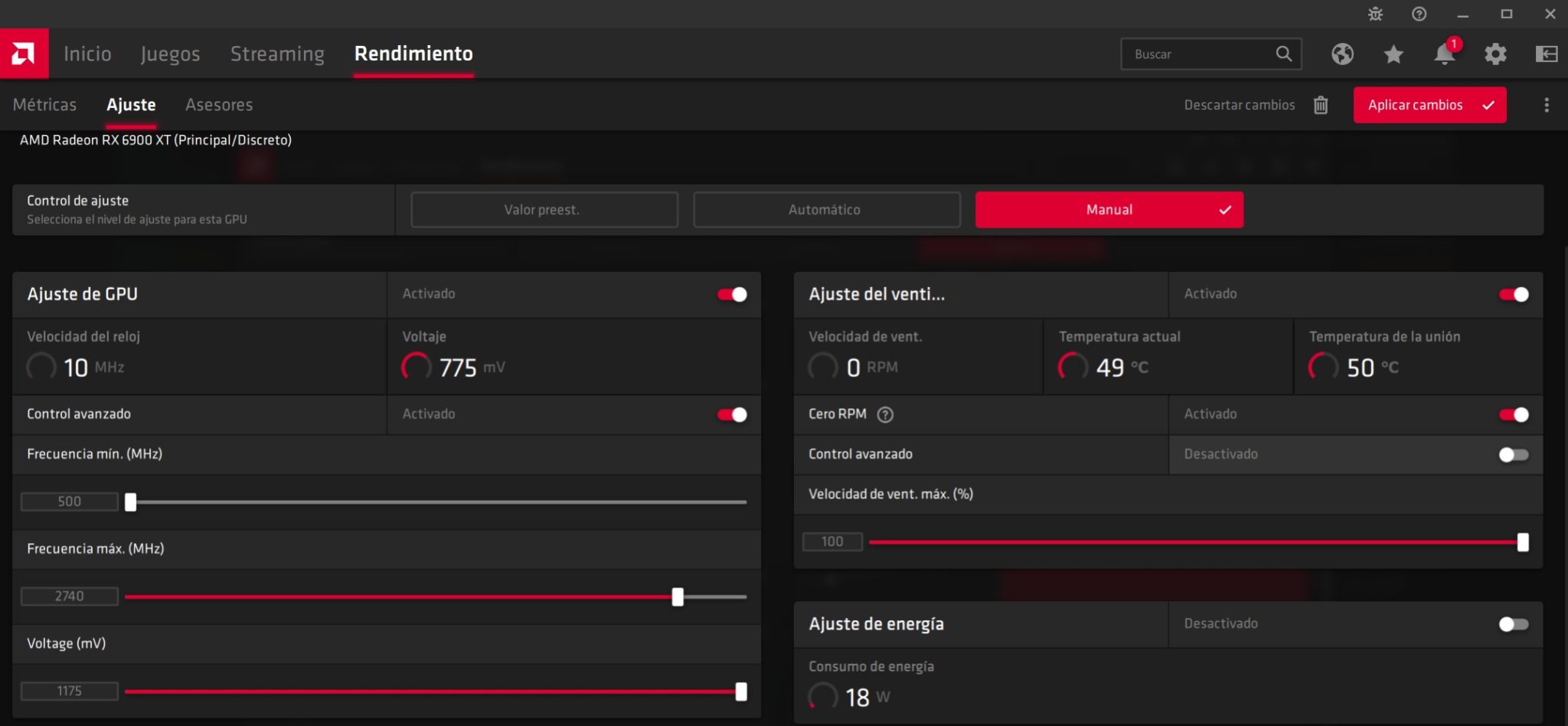Click the 2740 max frequency input box
This screenshot has width=1568, height=726.
click(x=70, y=597)
